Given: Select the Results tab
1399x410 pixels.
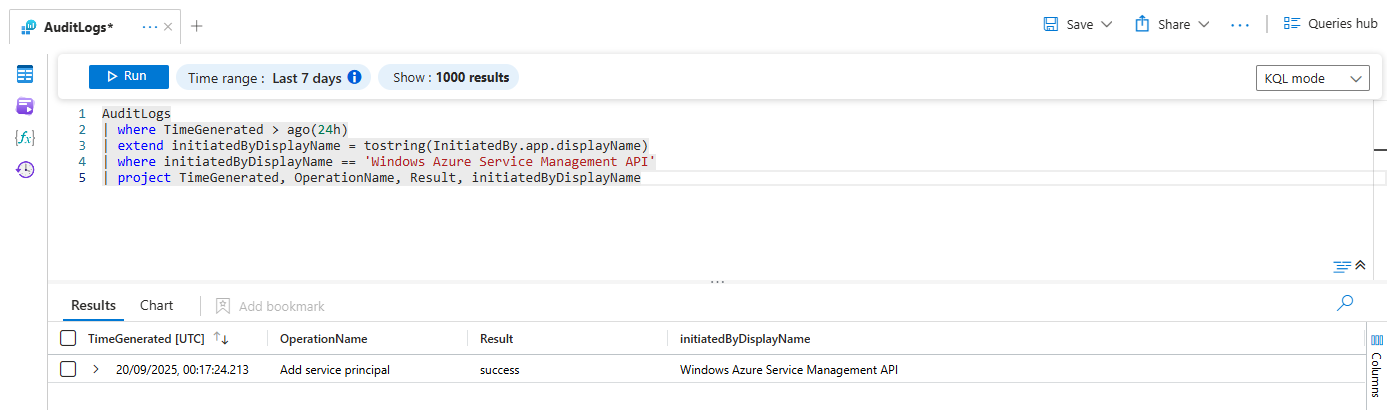Looking at the screenshot, I should (x=93, y=306).
